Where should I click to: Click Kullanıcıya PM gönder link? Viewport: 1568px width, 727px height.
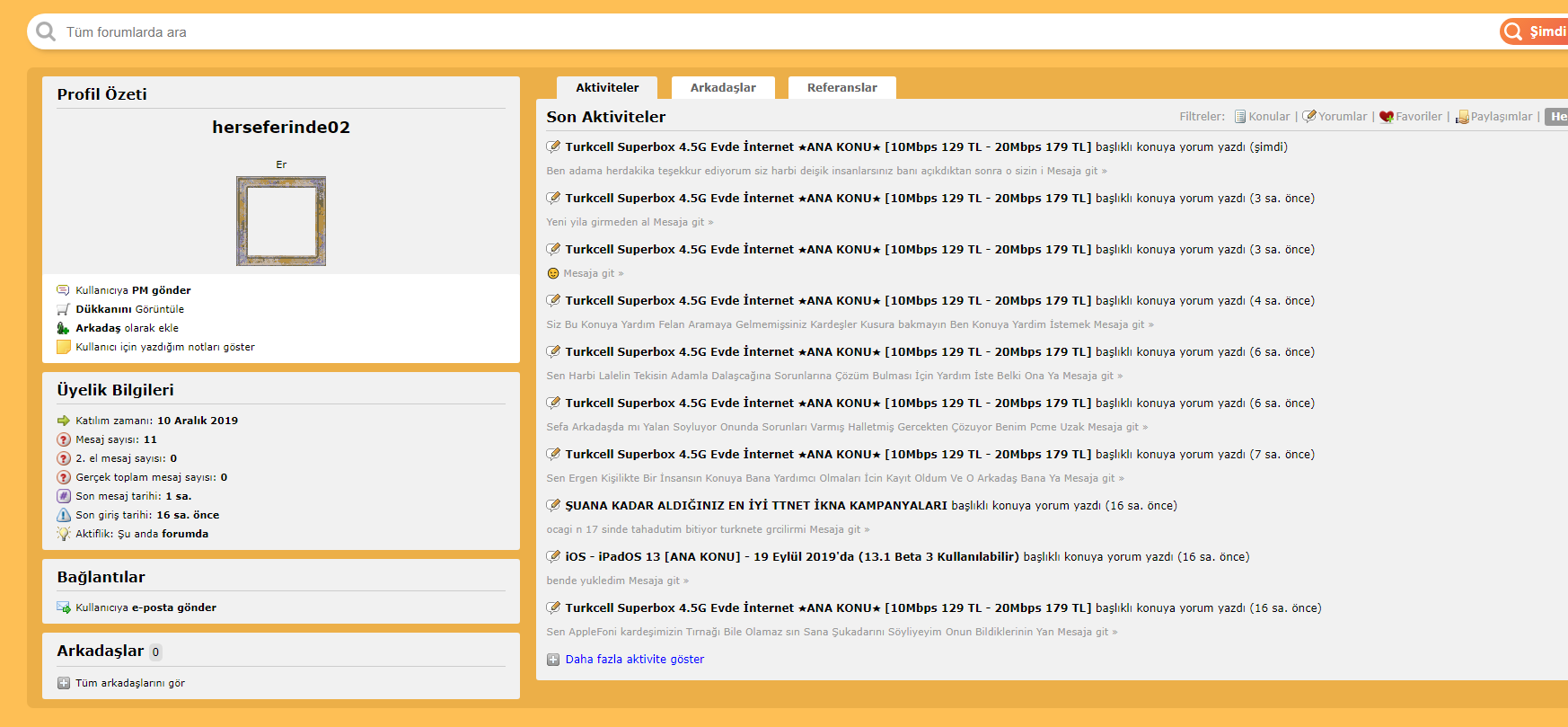point(133,290)
